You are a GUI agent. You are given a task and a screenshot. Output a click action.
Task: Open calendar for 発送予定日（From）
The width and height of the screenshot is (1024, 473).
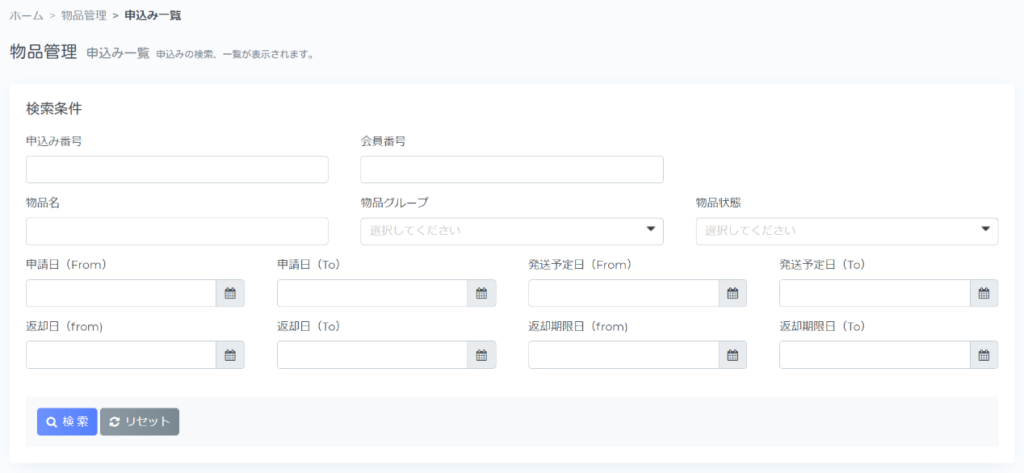[733, 293]
